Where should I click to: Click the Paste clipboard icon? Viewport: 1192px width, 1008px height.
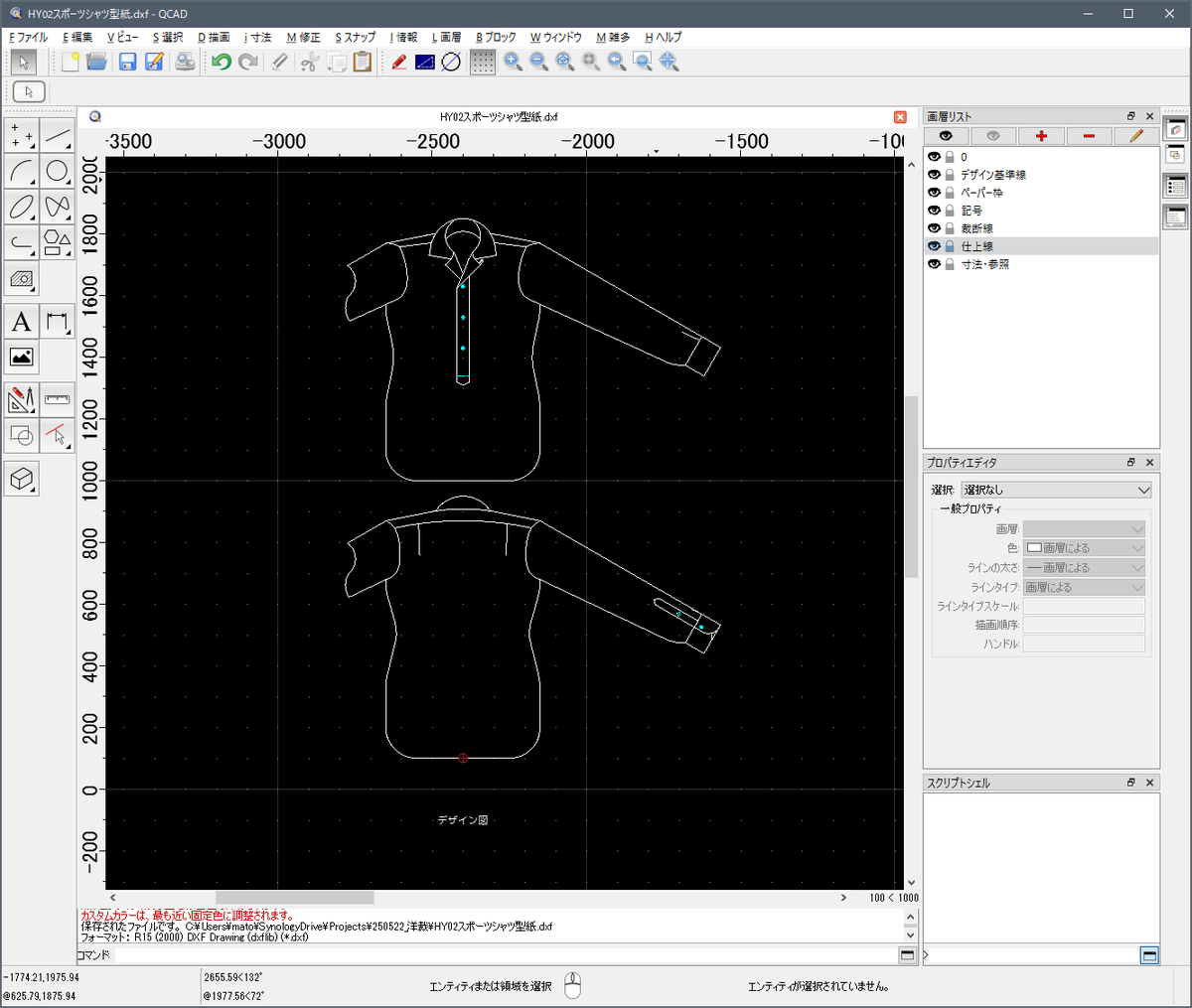coord(363,62)
